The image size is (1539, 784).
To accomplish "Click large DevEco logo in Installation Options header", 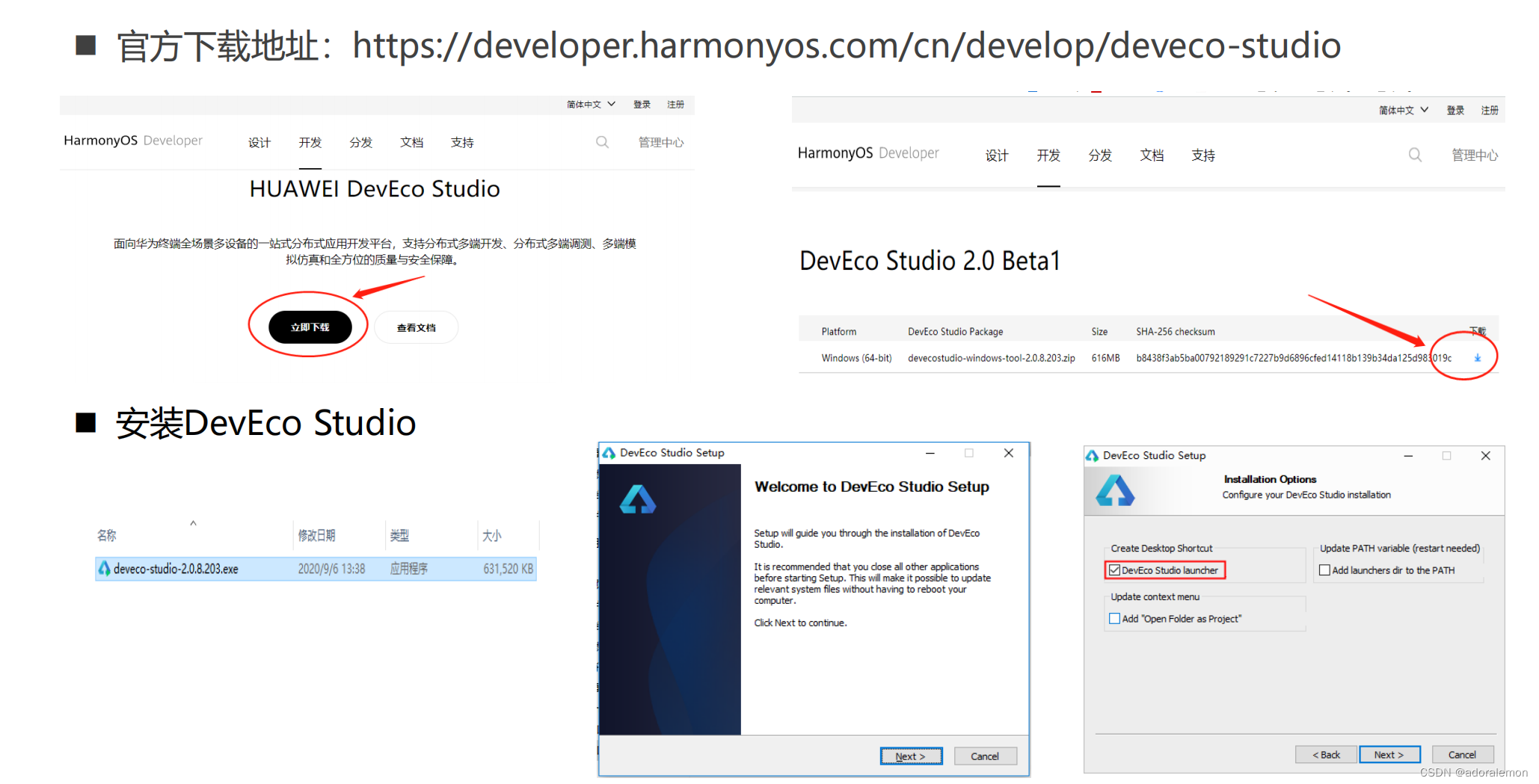I will click(x=1115, y=491).
